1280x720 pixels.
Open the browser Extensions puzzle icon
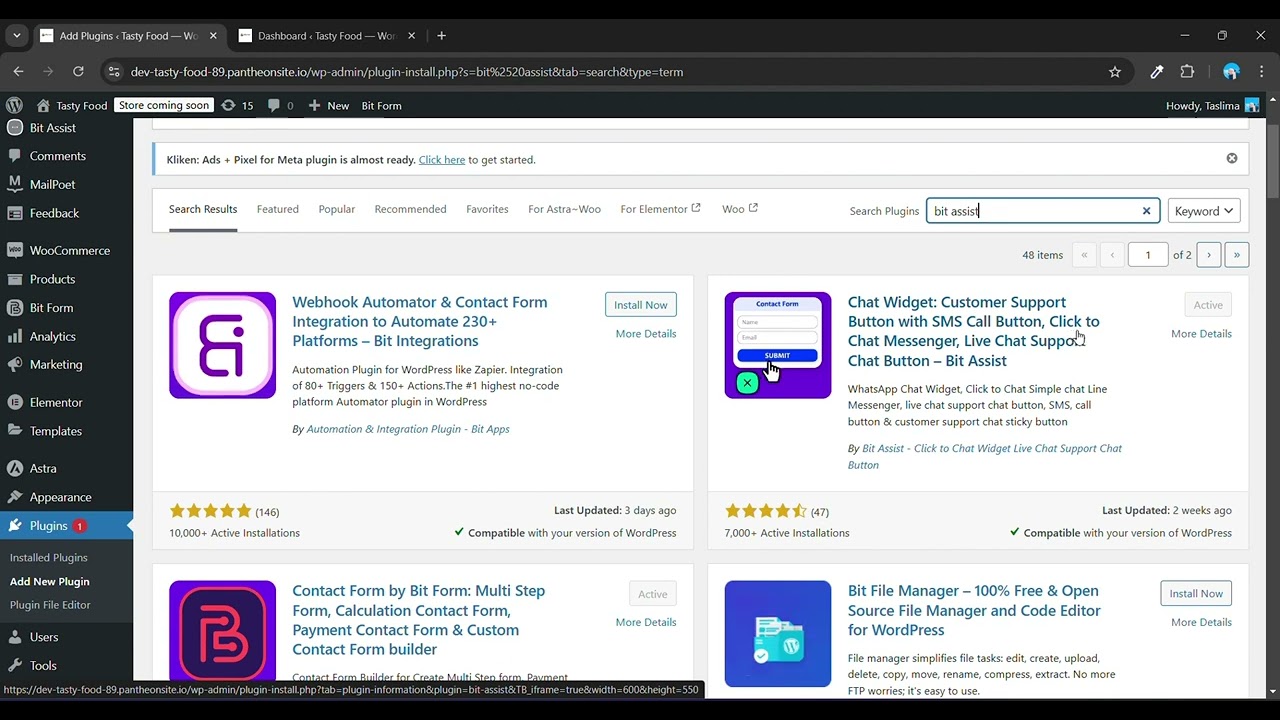pyautogui.click(x=1187, y=72)
